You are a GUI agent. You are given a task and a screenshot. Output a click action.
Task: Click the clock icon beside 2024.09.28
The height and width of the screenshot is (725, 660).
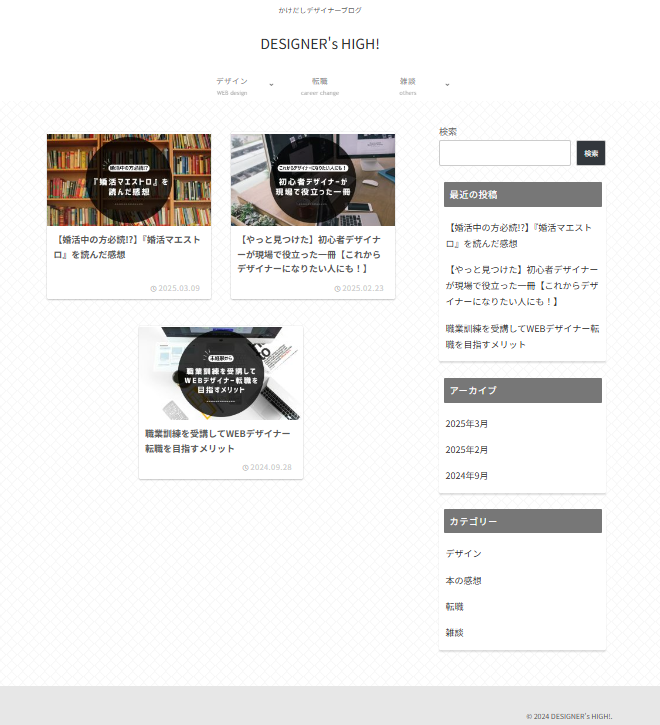point(245,467)
